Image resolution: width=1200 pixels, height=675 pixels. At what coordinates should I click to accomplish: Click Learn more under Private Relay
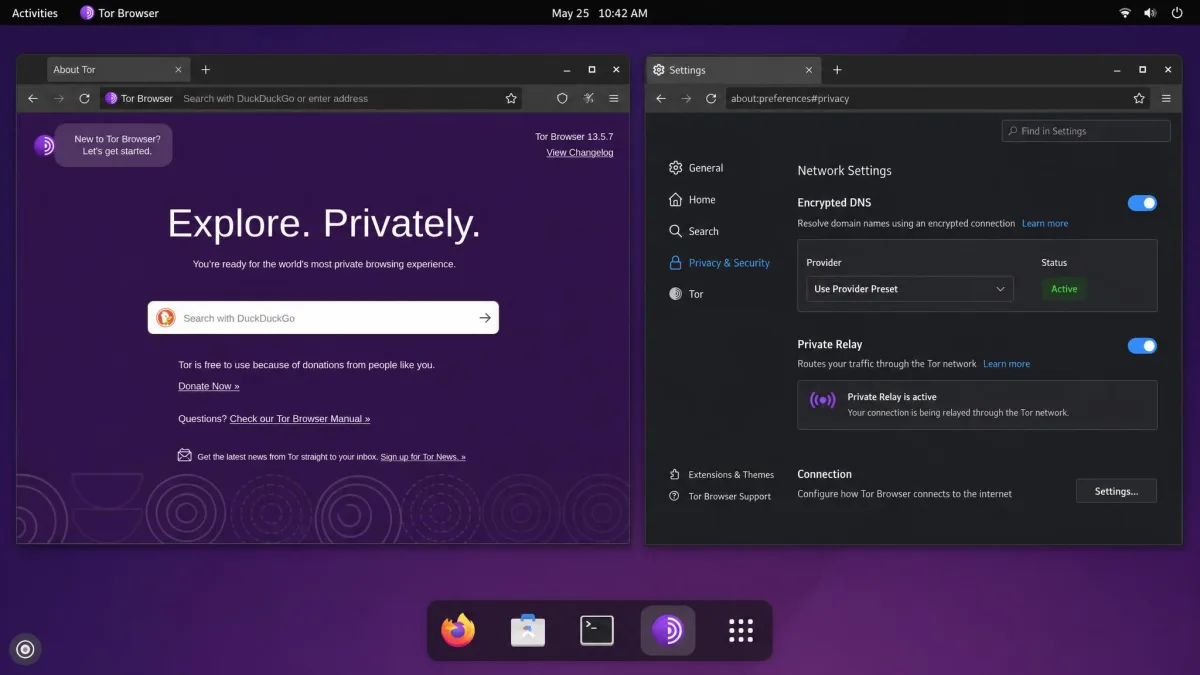pos(1006,364)
